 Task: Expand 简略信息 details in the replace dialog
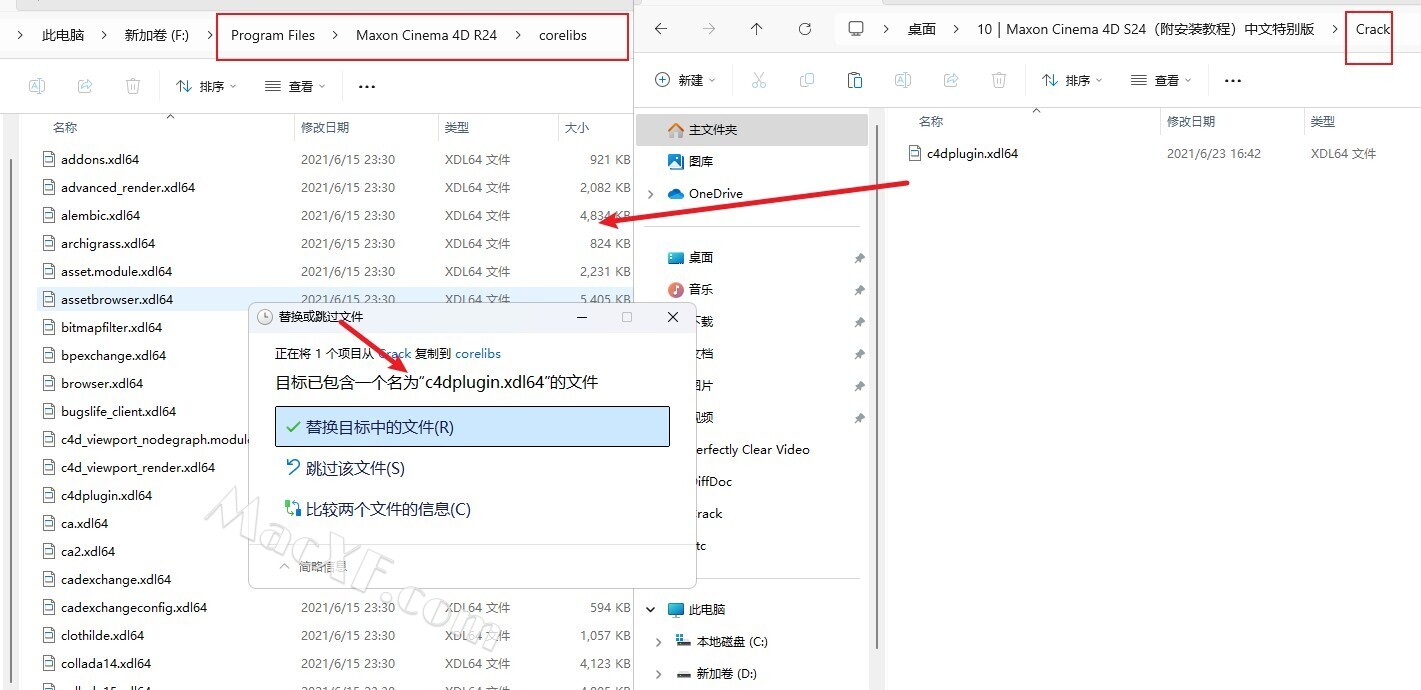(x=314, y=566)
